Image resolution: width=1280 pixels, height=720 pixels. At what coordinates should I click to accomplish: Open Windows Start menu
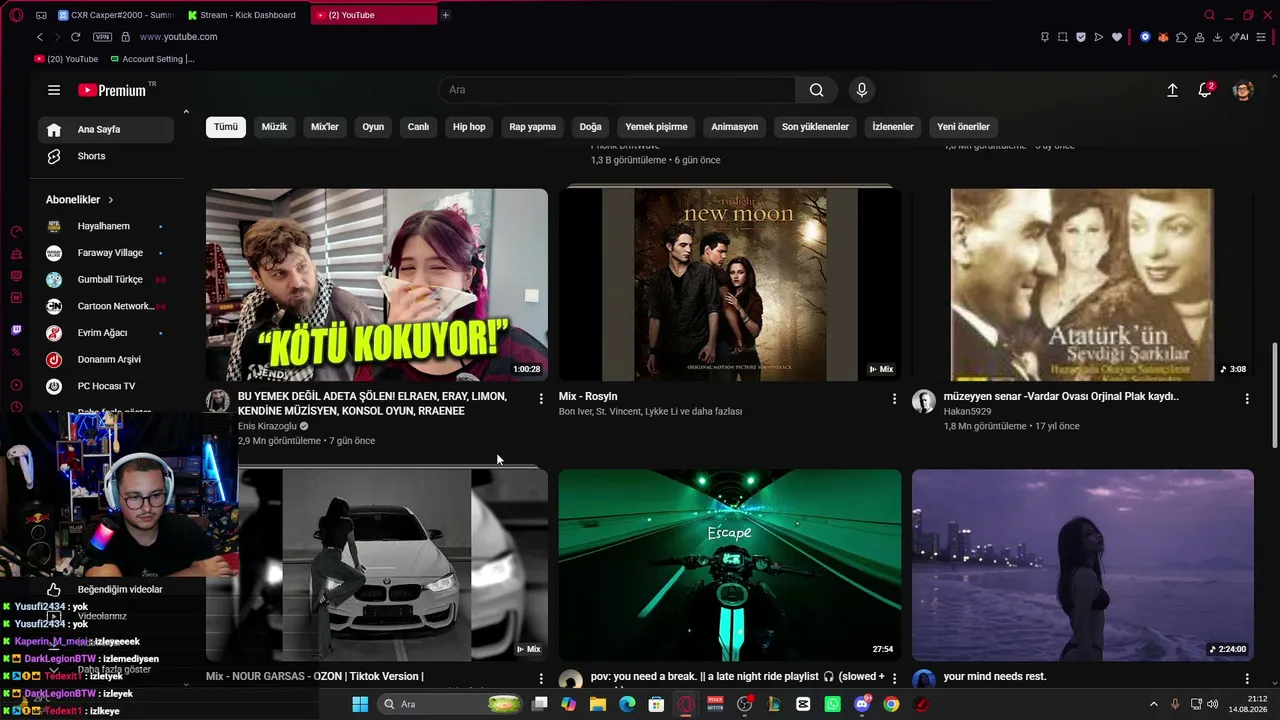(x=360, y=704)
